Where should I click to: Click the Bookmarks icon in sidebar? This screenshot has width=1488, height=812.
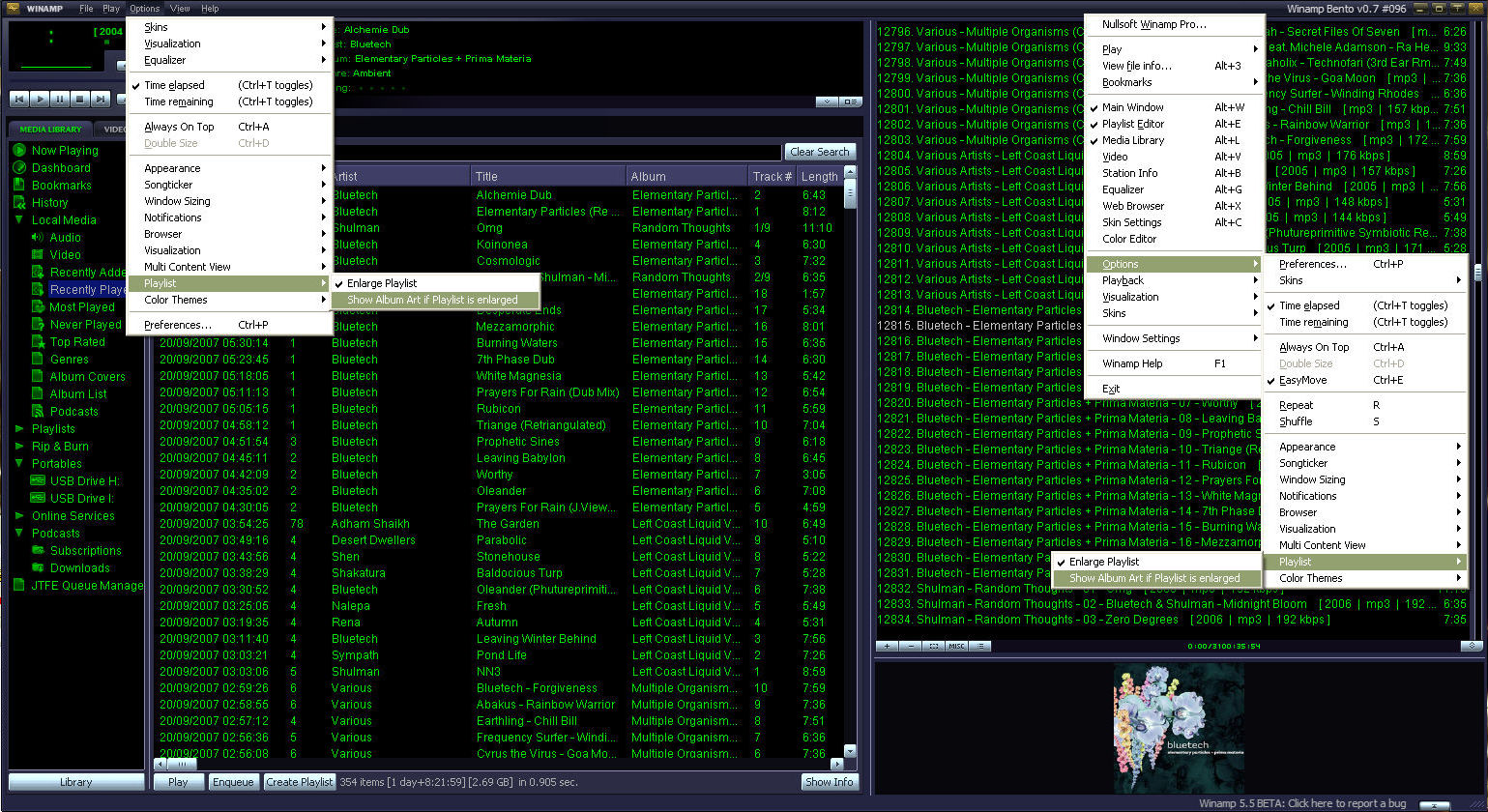pyautogui.click(x=18, y=186)
